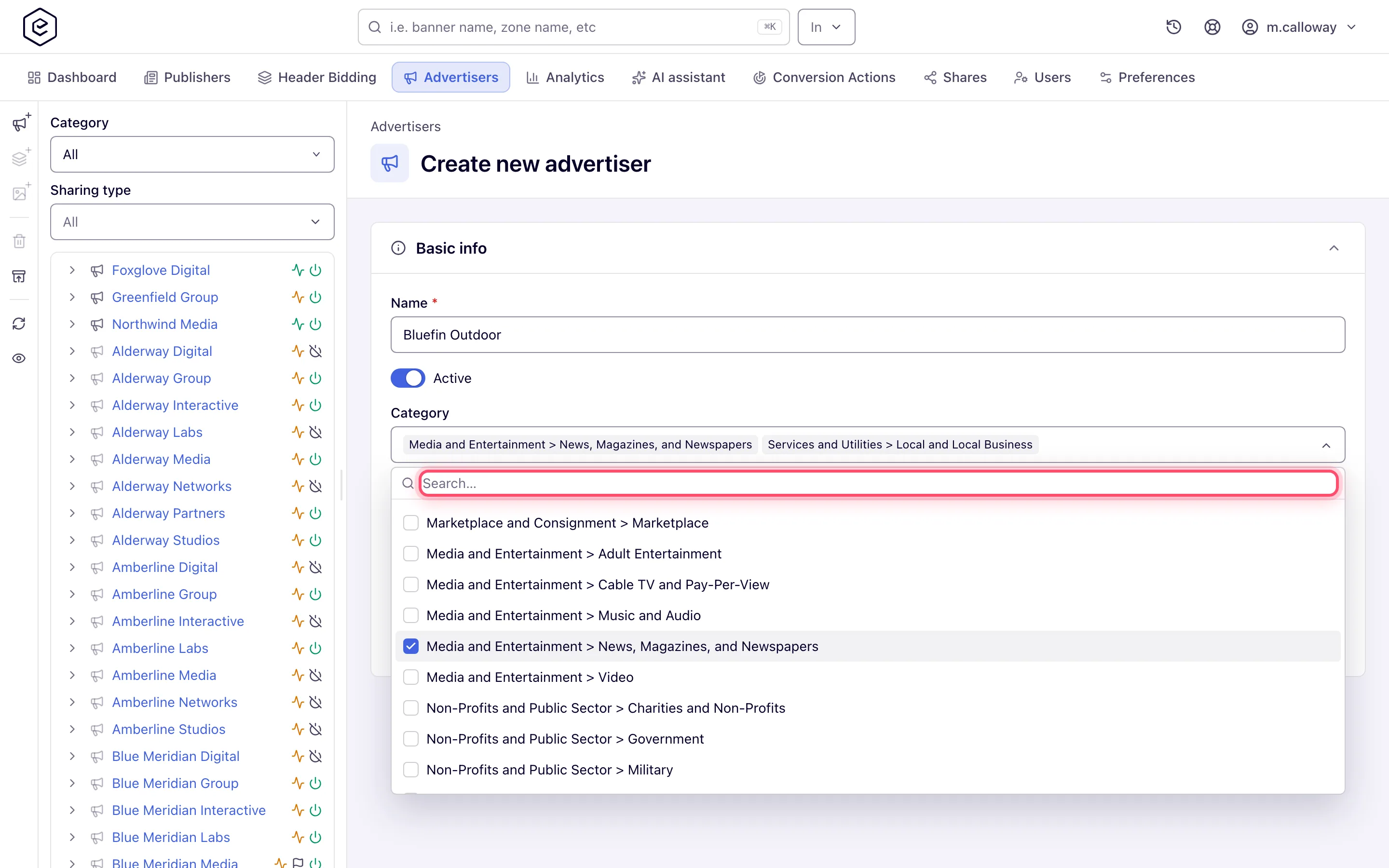Open the Conversion Actions tab

tap(824, 78)
